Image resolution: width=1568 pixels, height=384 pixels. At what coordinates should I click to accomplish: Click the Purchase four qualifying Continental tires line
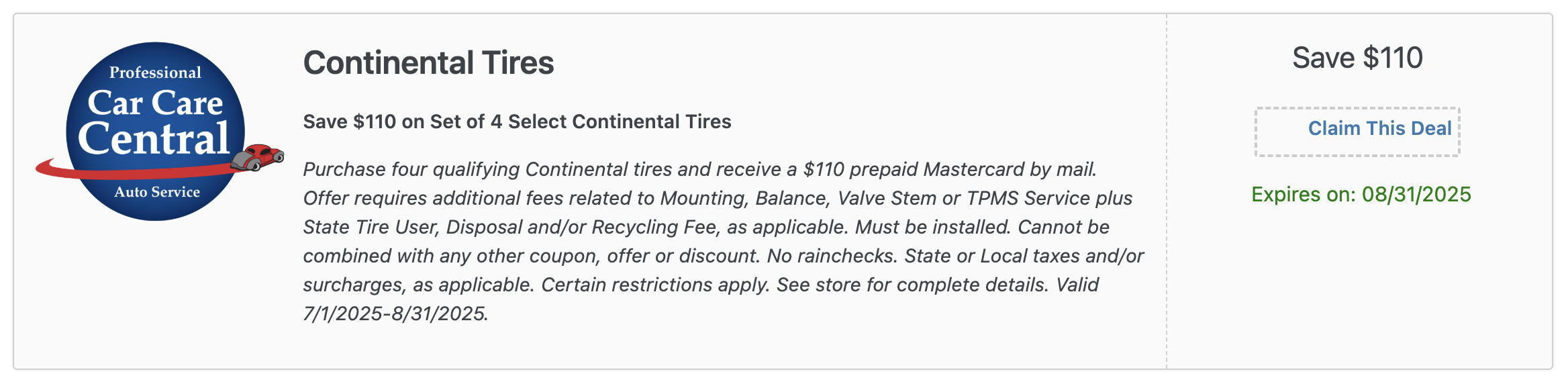pos(700,169)
